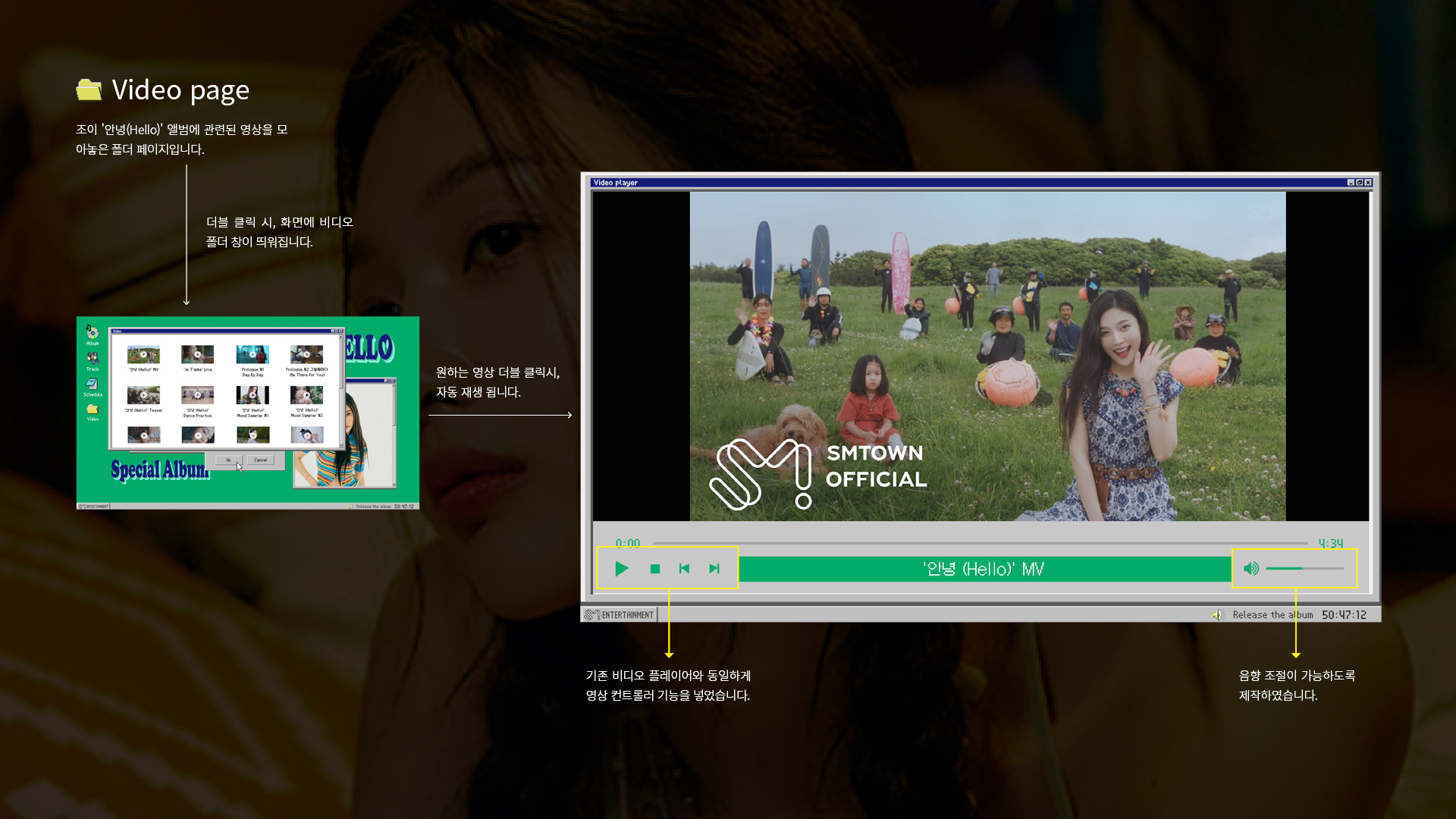Image resolution: width=1456 pixels, height=819 pixels.
Task: Mute using the player speaker icon
Action: pyautogui.click(x=1251, y=568)
